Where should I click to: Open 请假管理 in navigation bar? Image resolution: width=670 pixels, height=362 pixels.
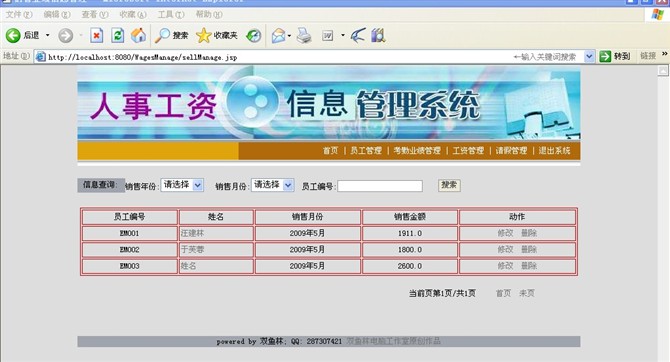coord(511,150)
